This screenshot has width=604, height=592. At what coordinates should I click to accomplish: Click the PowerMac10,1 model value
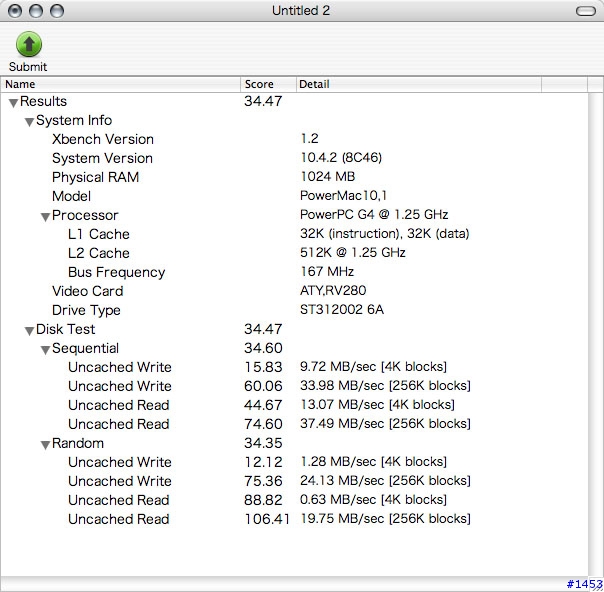point(343,196)
